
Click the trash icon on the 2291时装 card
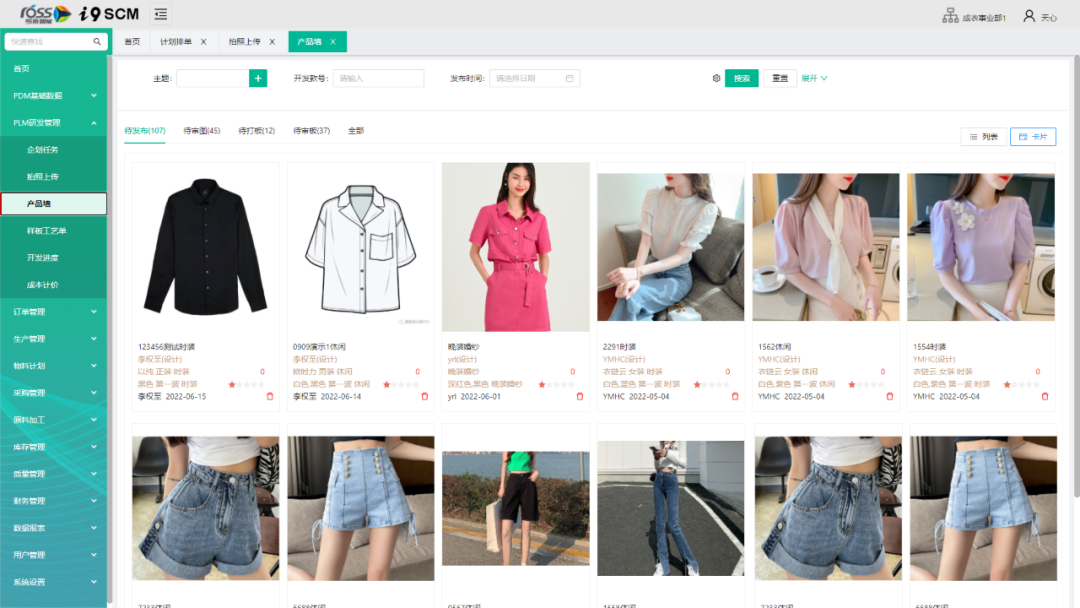(735, 396)
